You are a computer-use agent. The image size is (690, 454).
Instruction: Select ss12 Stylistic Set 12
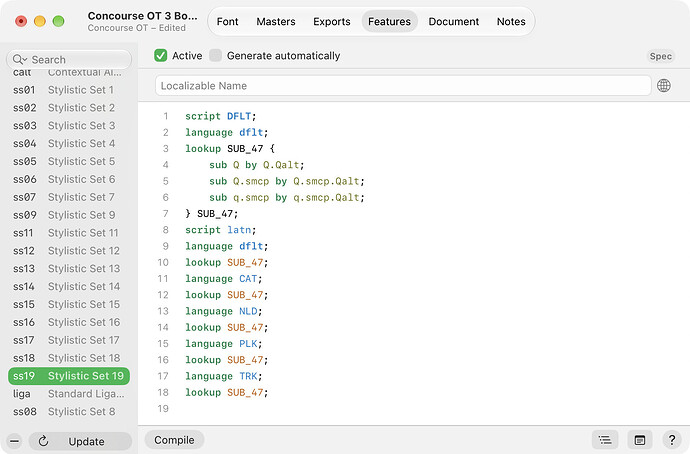(69, 251)
